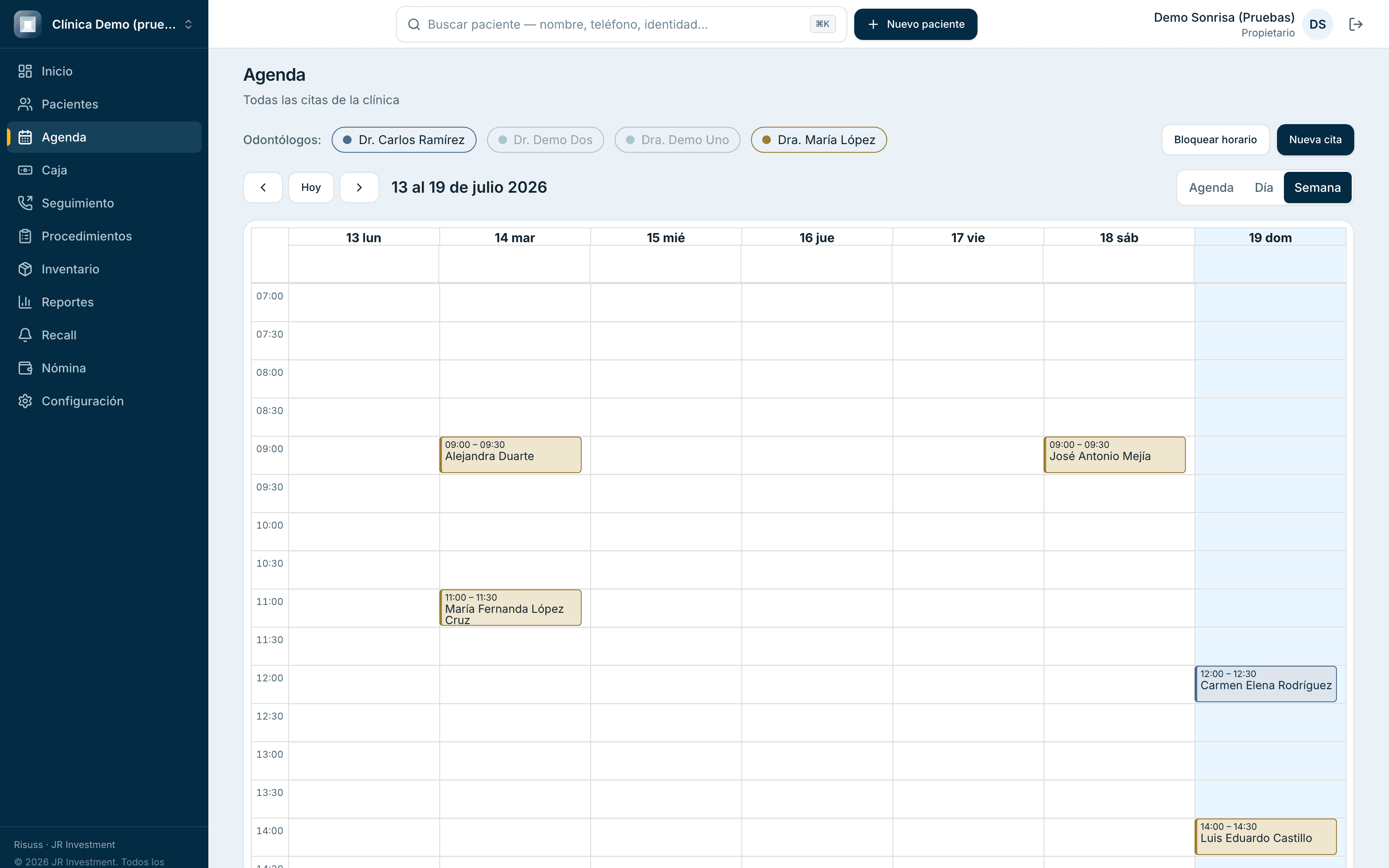Open Inventario in sidebar menu

(104, 269)
